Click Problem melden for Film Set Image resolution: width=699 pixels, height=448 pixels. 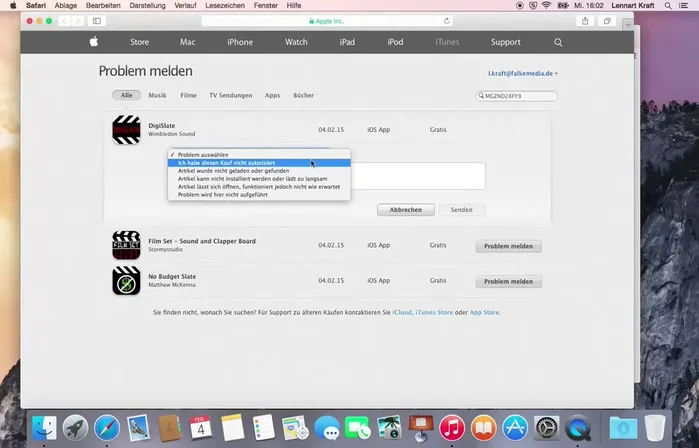pyautogui.click(x=508, y=246)
